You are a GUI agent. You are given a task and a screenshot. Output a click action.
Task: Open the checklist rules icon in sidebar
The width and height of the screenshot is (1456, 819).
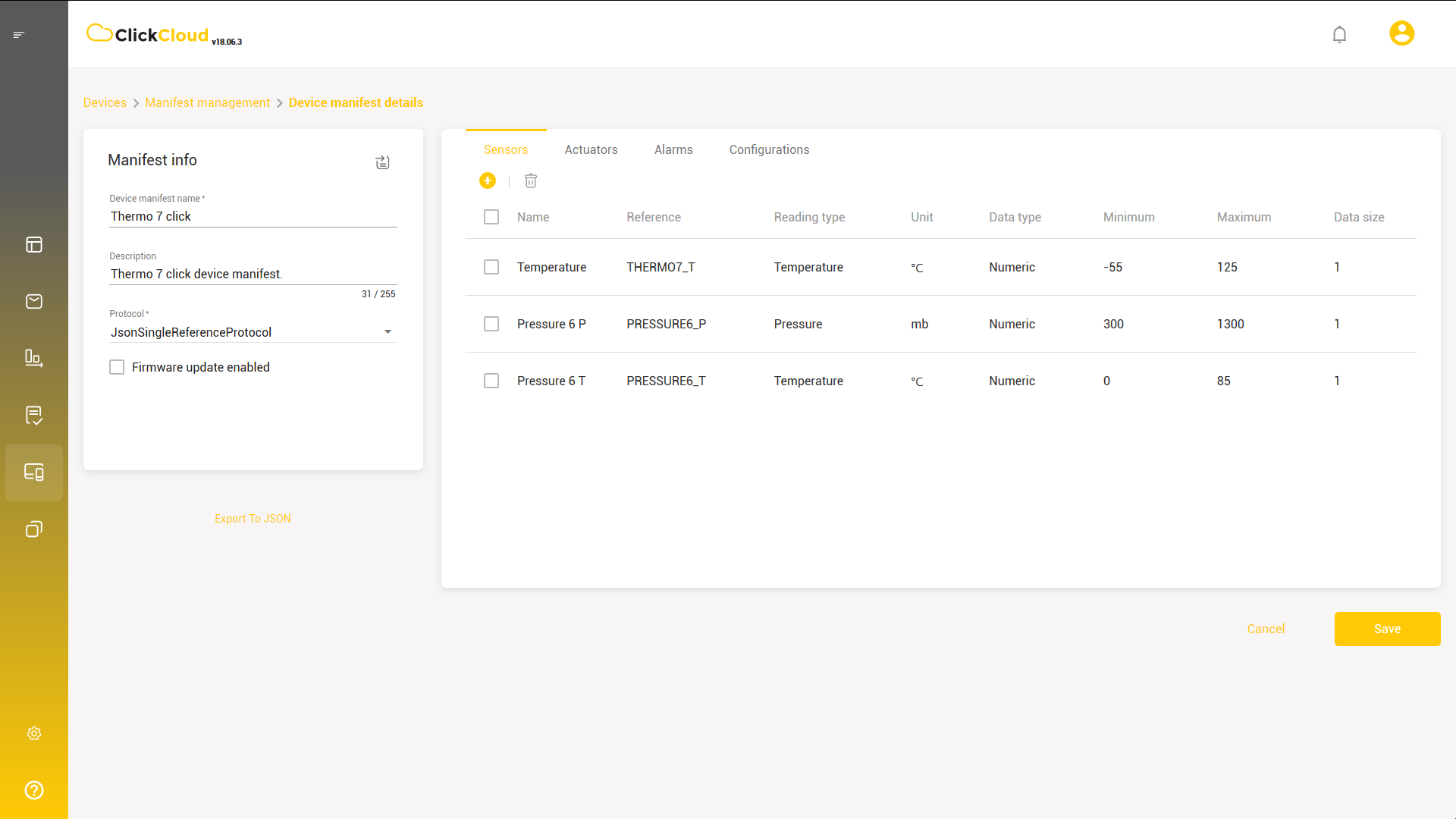pyautogui.click(x=34, y=416)
